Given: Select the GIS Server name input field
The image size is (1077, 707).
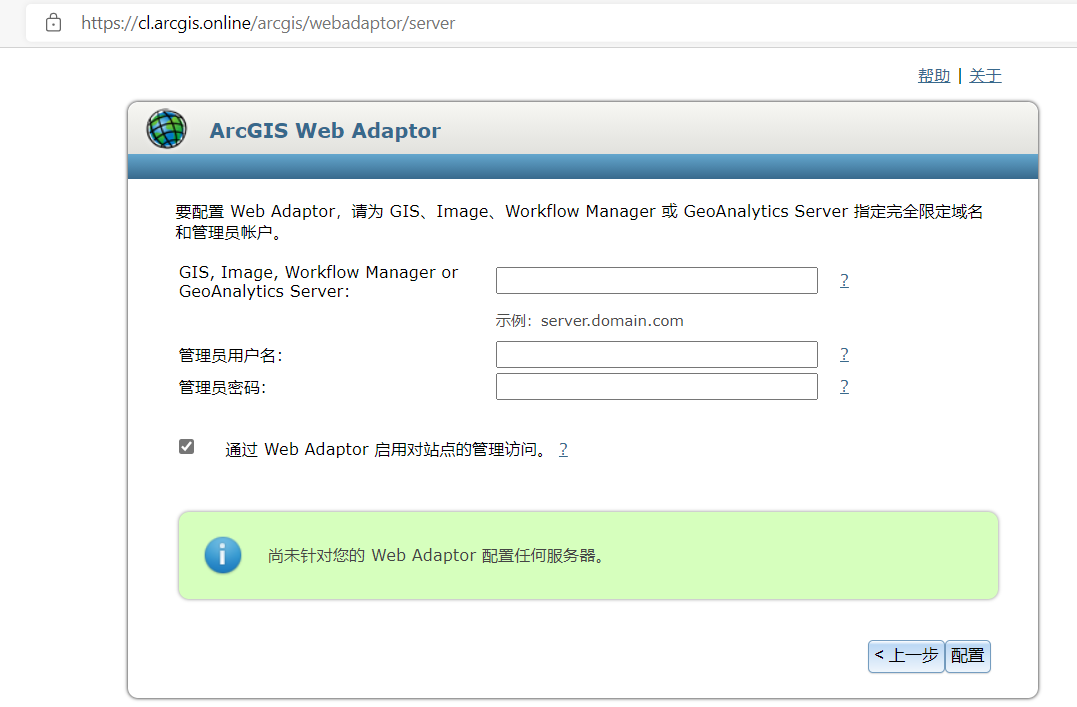Looking at the screenshot, I should pyautogui.click(x=656, y=280).
